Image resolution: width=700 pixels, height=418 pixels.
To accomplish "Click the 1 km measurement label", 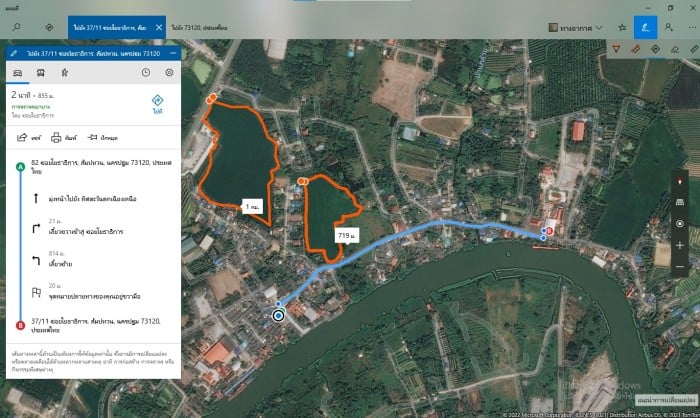I will click(x=252, y=206).
